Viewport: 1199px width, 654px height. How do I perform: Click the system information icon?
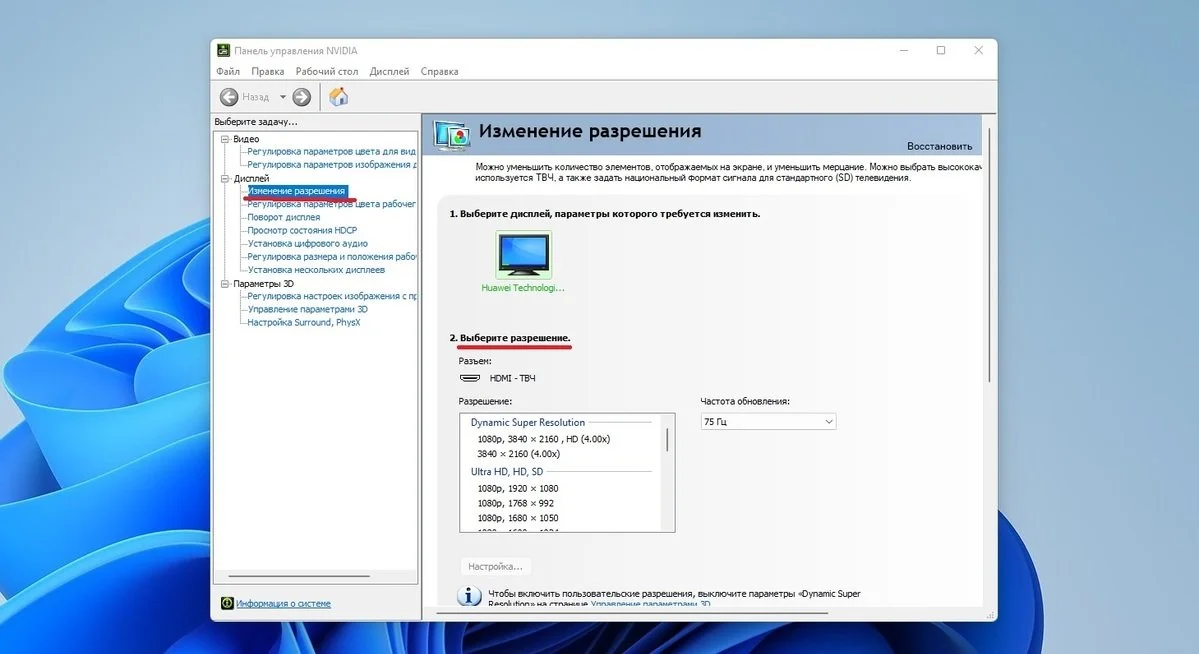click(227, 603)
